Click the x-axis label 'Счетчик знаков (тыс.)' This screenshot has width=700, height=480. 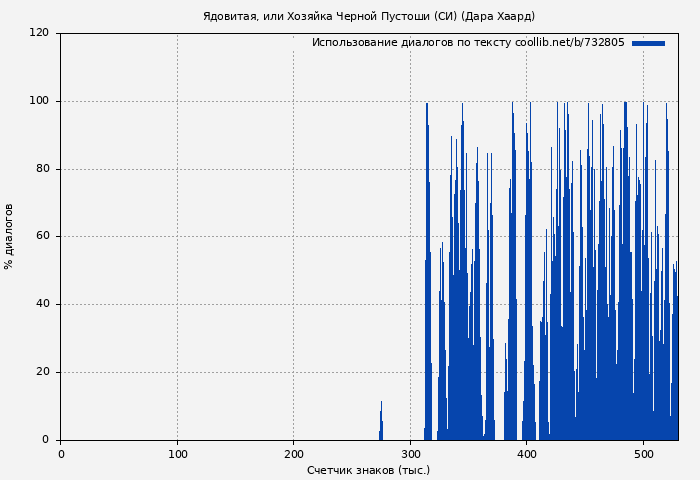pyautogui.click(x=368, y=470)
